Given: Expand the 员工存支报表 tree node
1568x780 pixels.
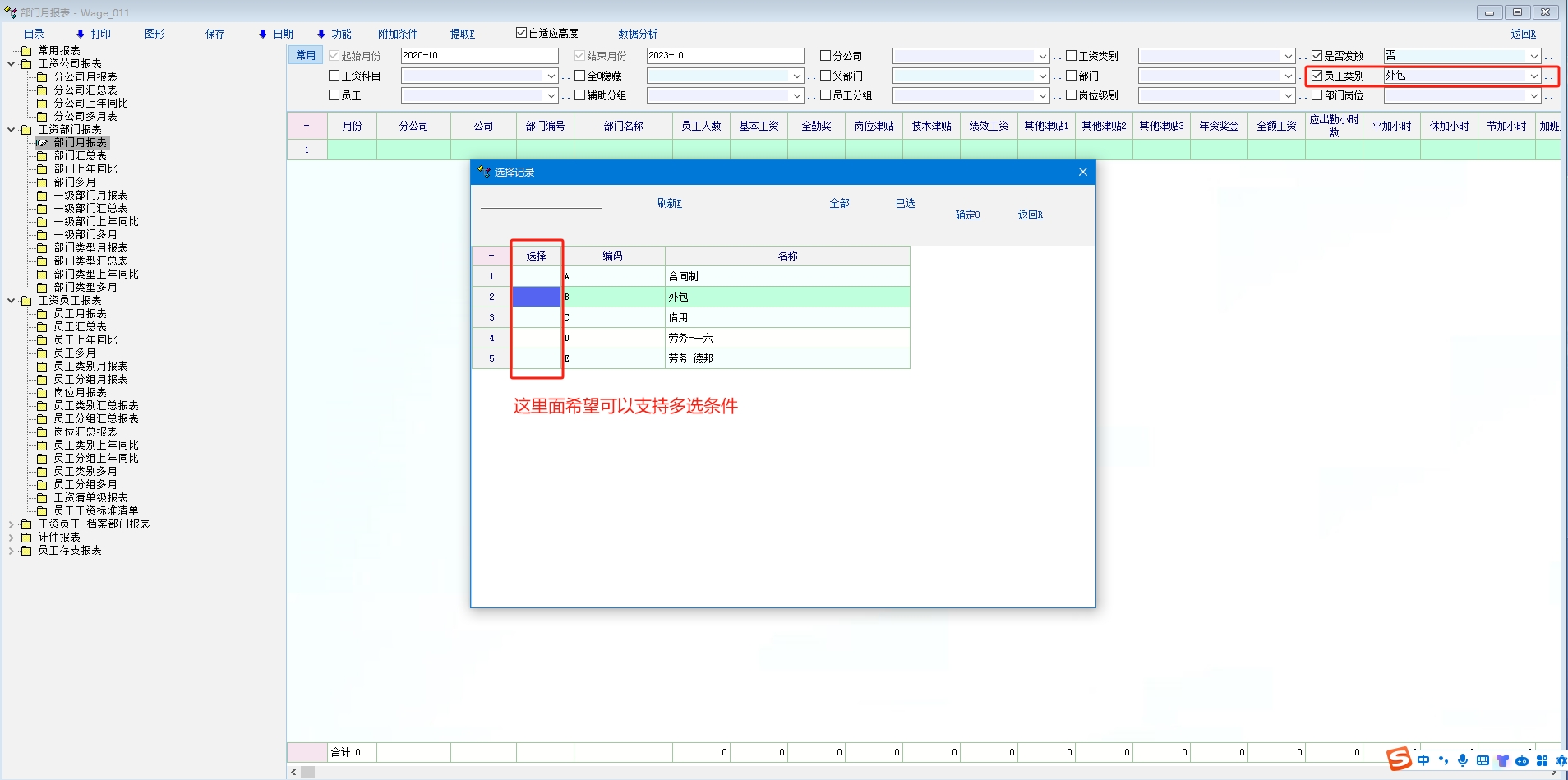Looking at the screenshot, I should tap(12, 551).
